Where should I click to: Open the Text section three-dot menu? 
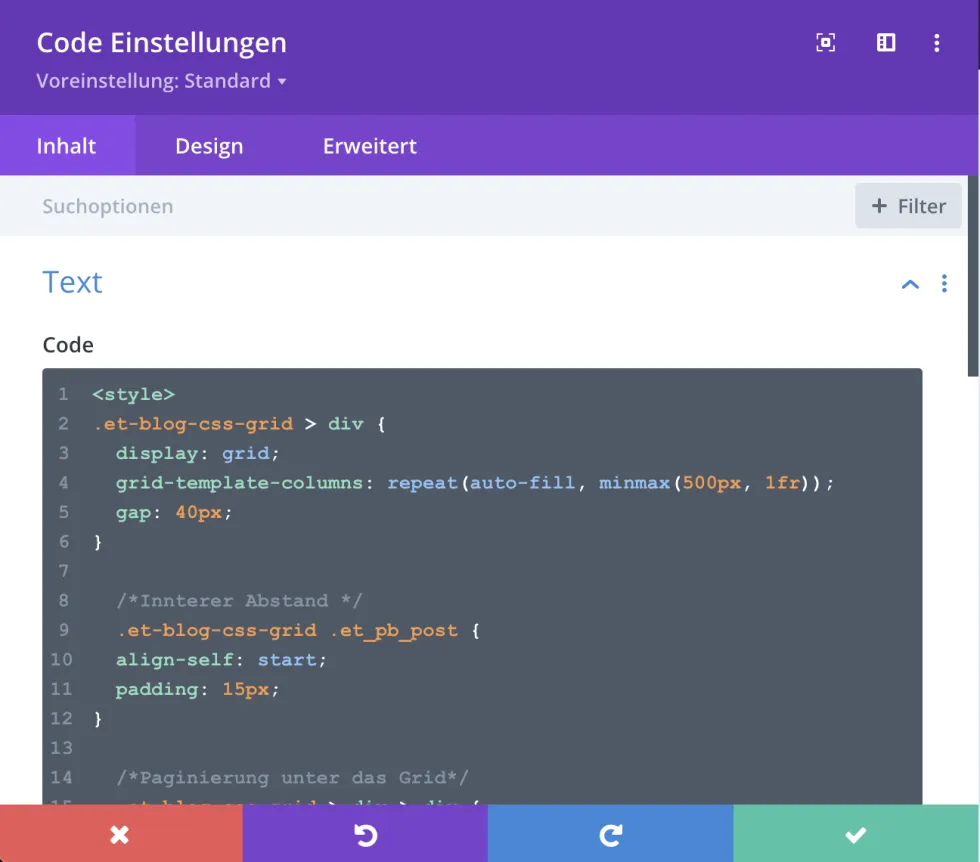944,284
